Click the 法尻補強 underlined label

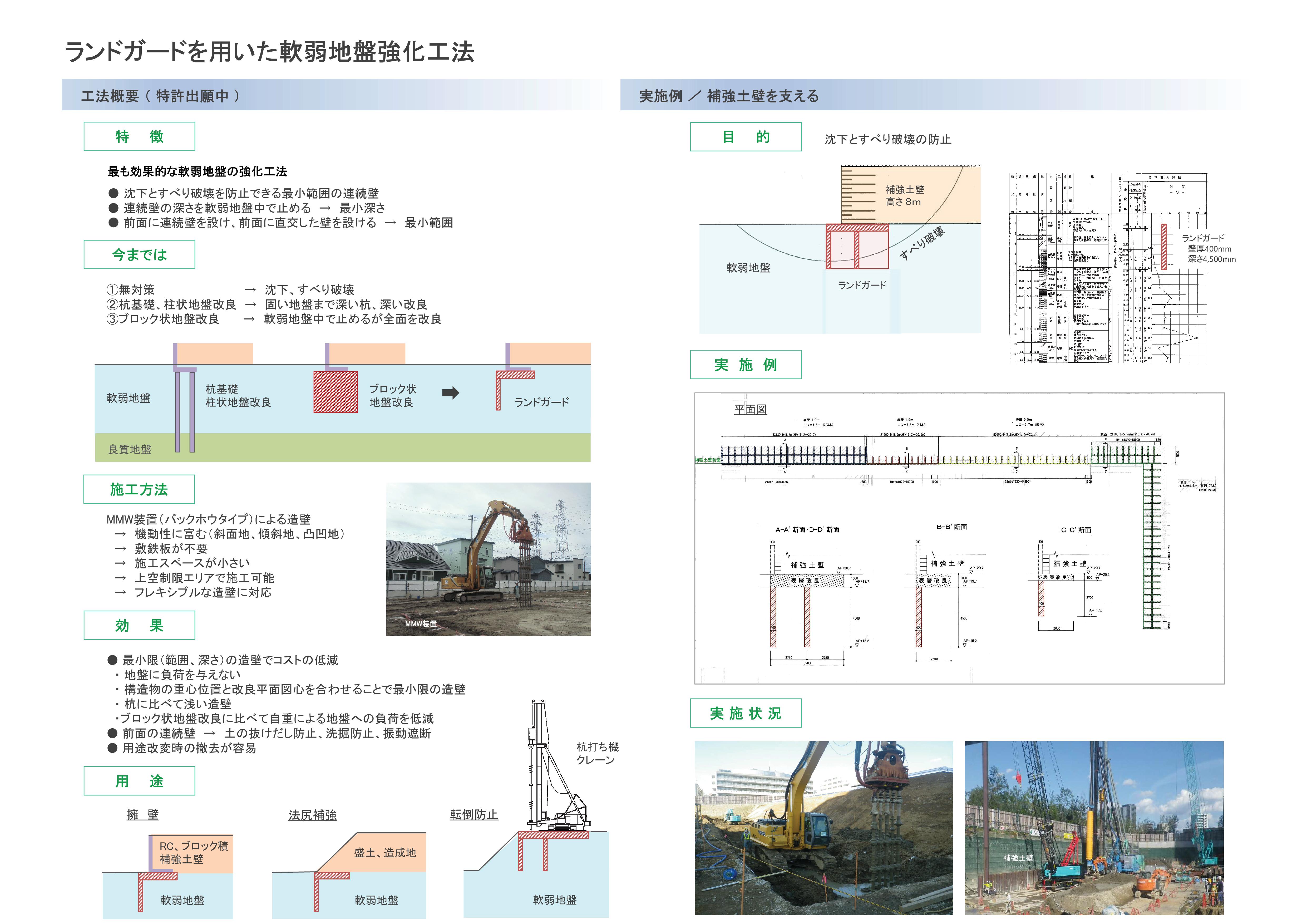(313, 815)
